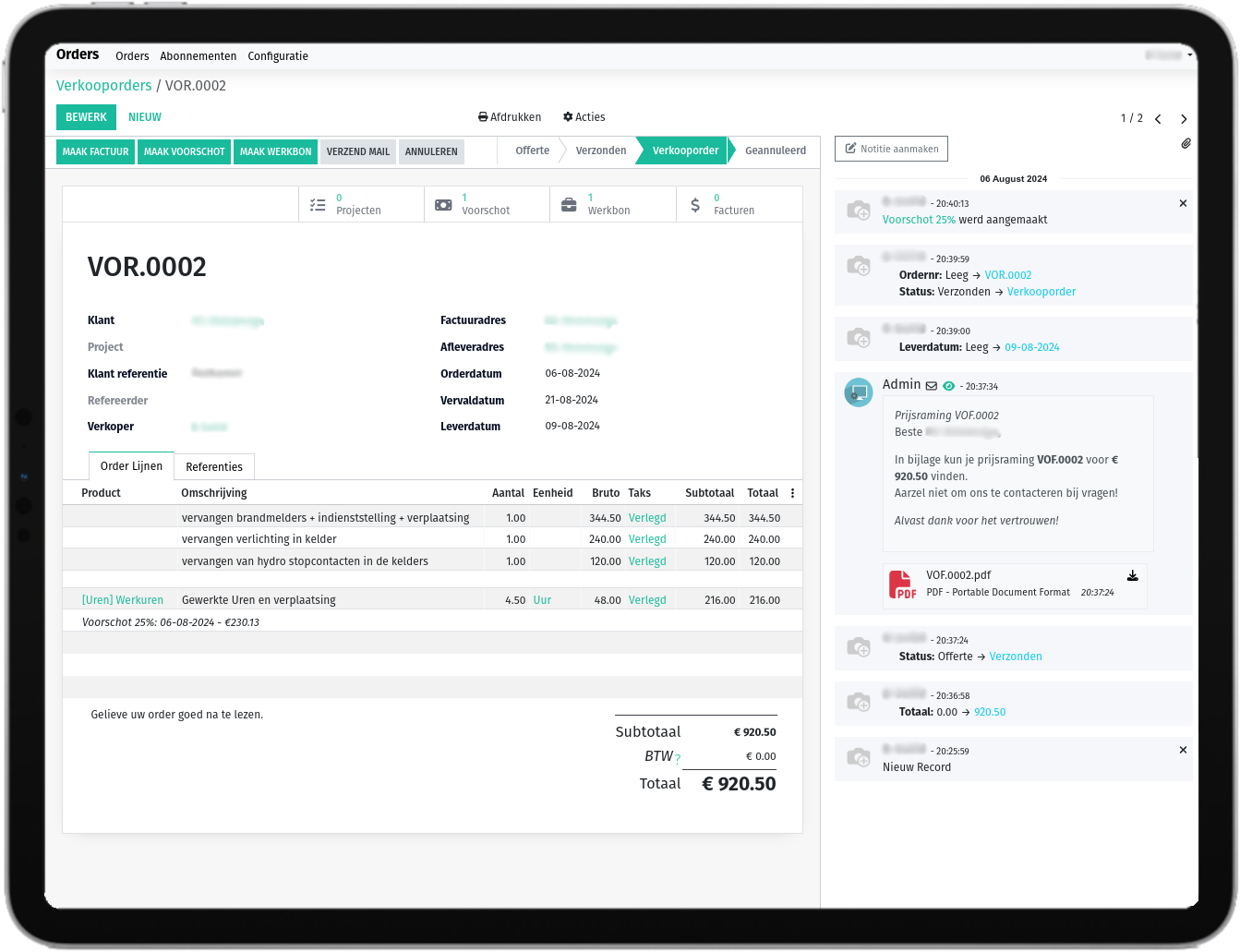Click the Projecten checklist icon
The width and height of the screenshot is (1240, 952).
pyautogui.click(x=318, y=203)
